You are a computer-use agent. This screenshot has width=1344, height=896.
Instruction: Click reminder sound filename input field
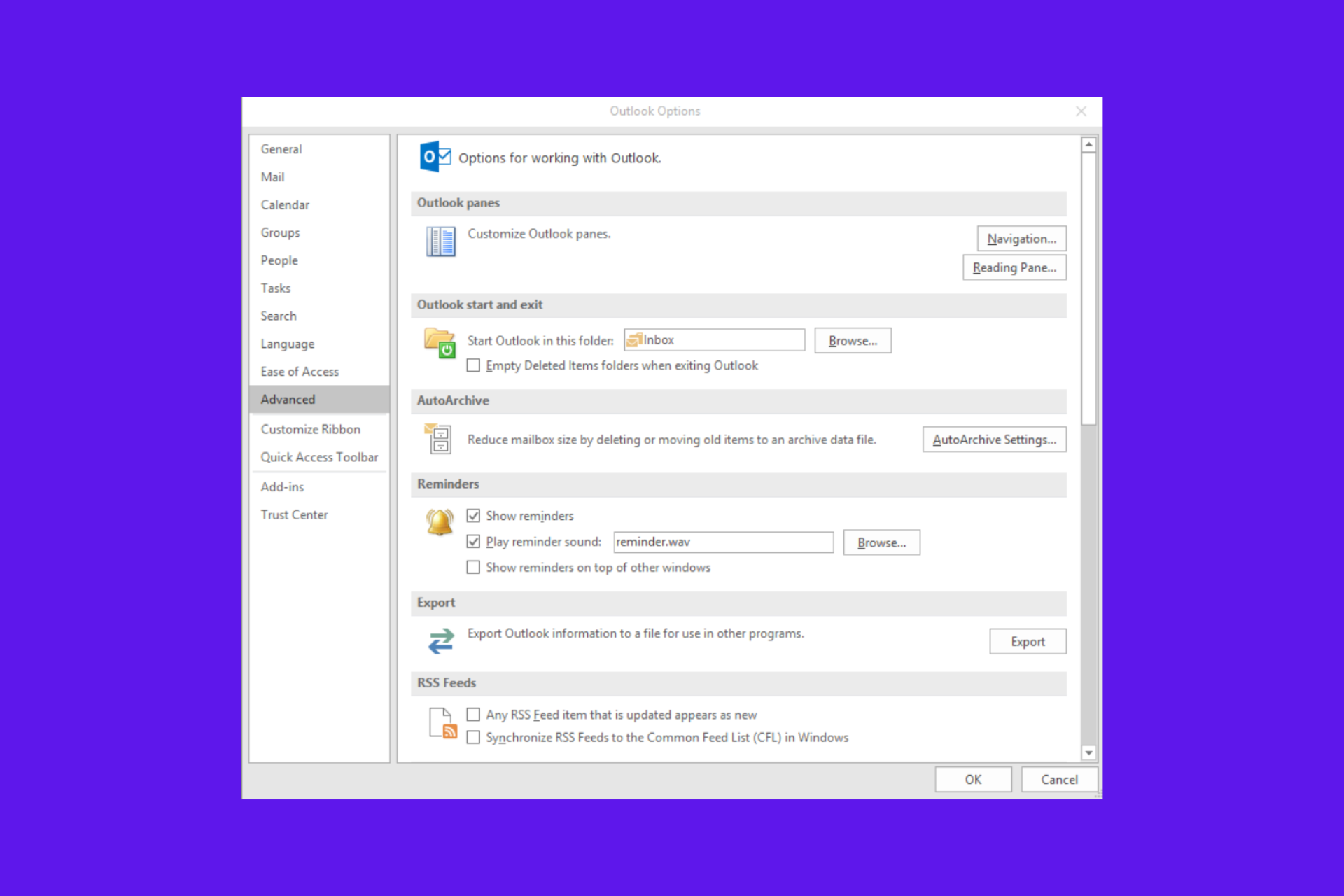click(x=720, y=542)
